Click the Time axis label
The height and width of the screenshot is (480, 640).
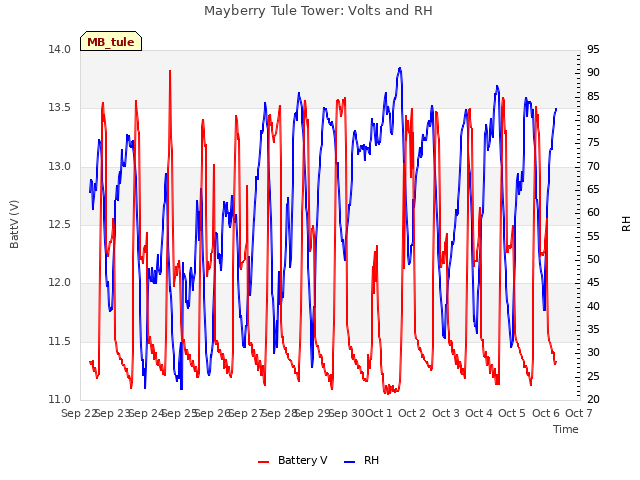566,429
